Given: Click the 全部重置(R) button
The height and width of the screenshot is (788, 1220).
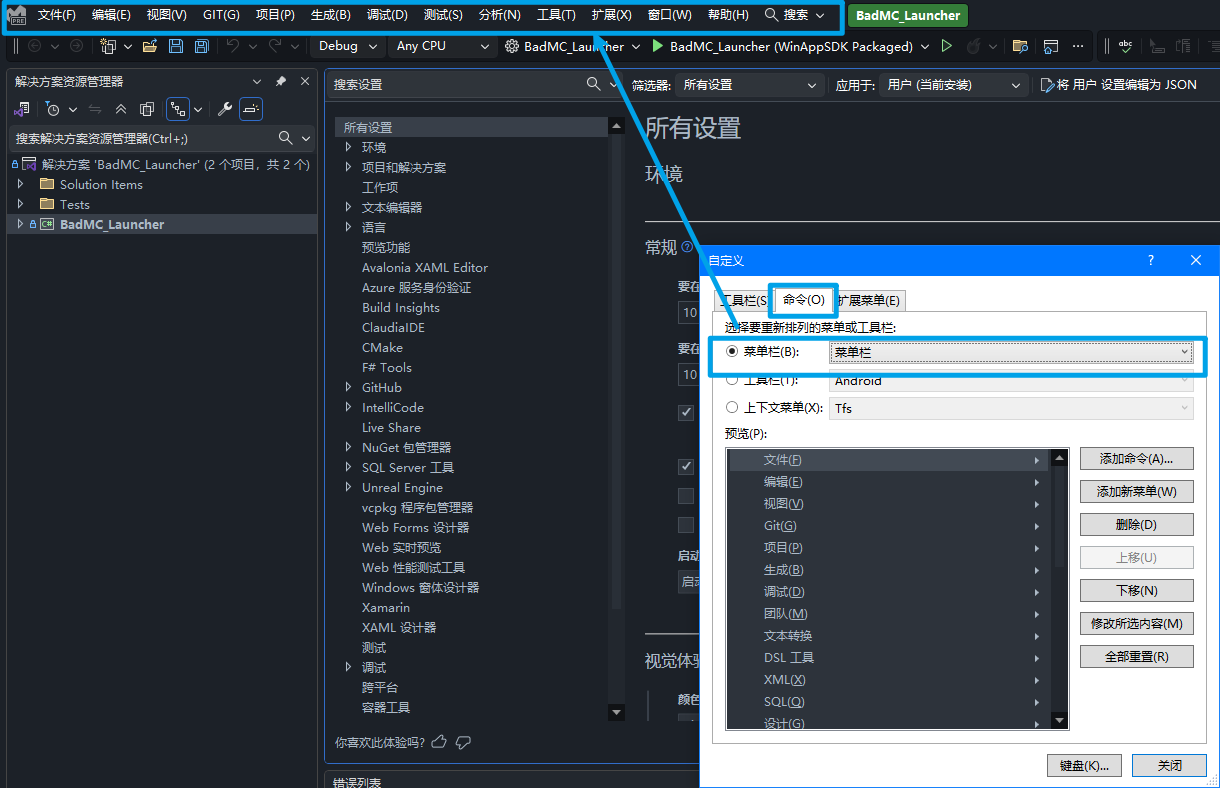Looking at the screenshot, I should pyautogui.click(x=1136, y=657).
